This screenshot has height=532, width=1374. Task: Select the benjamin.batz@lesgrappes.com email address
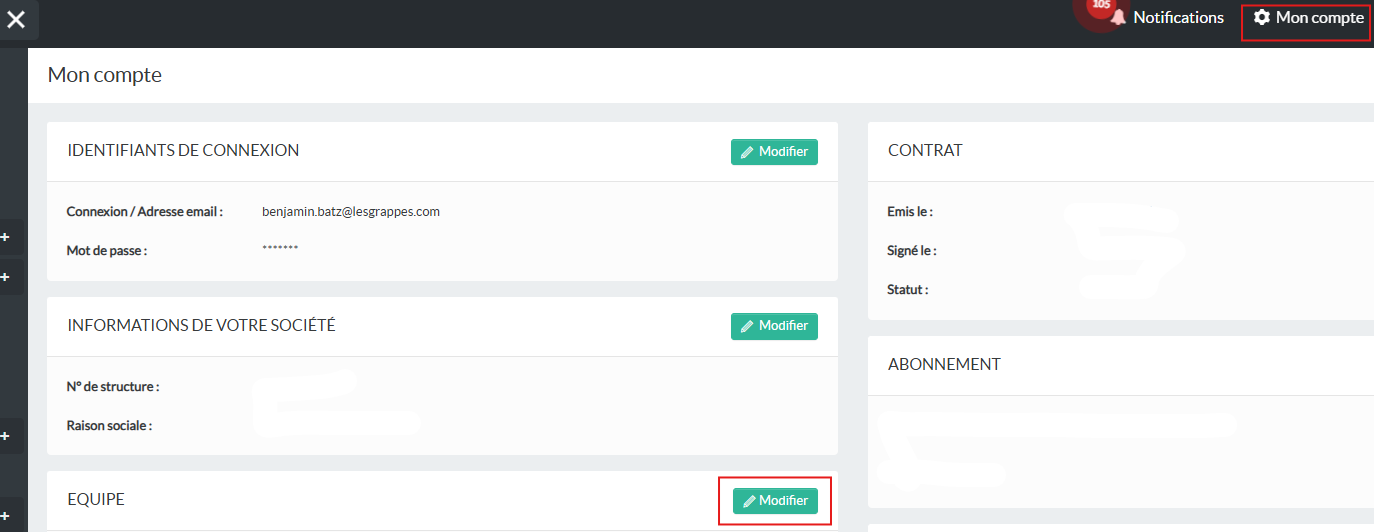pos(350,212)
